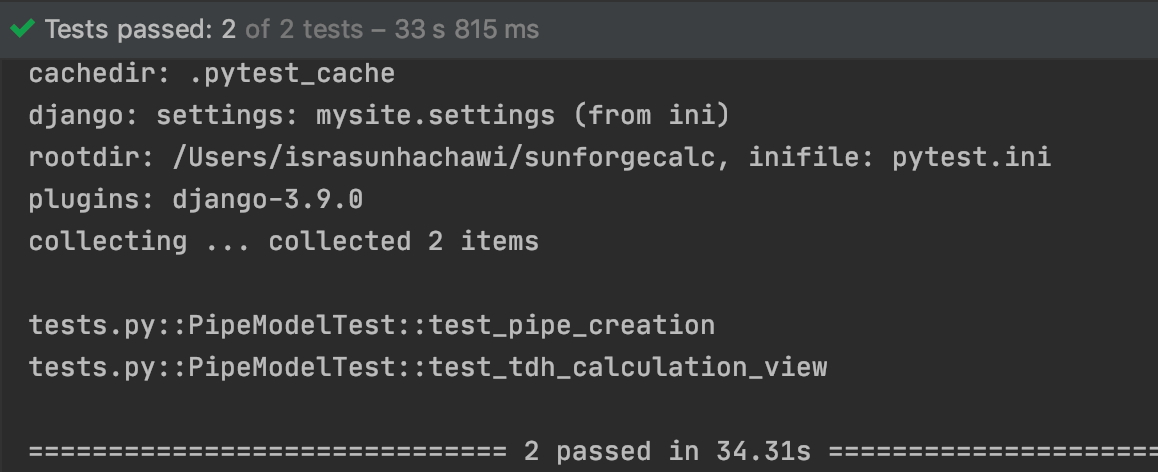Viewport: 1158px width, 472px height.
Task: Select the '.pytest_cache' cachedir value
Action: (292, 74)
